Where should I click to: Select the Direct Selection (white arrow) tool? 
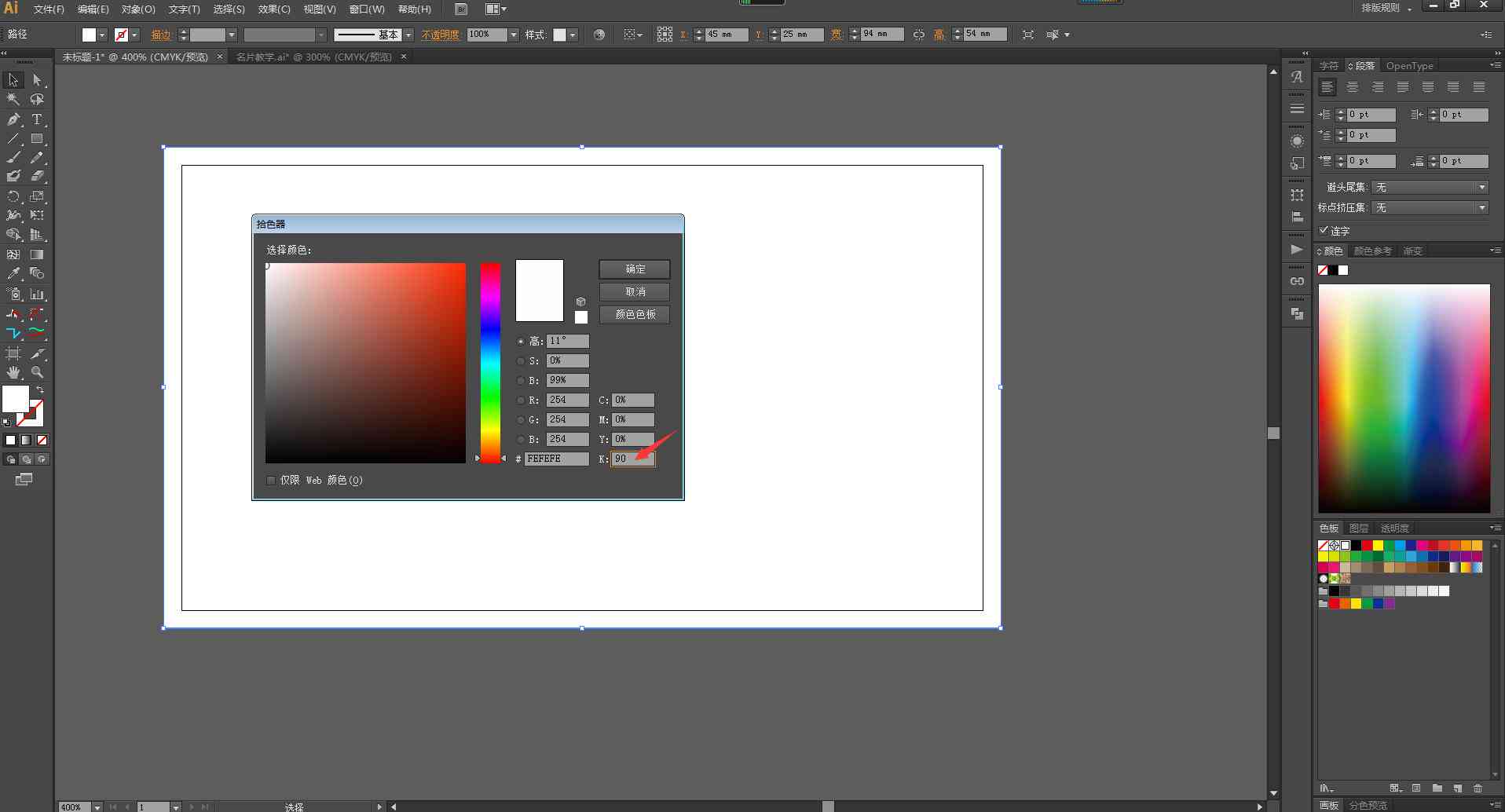37,80
